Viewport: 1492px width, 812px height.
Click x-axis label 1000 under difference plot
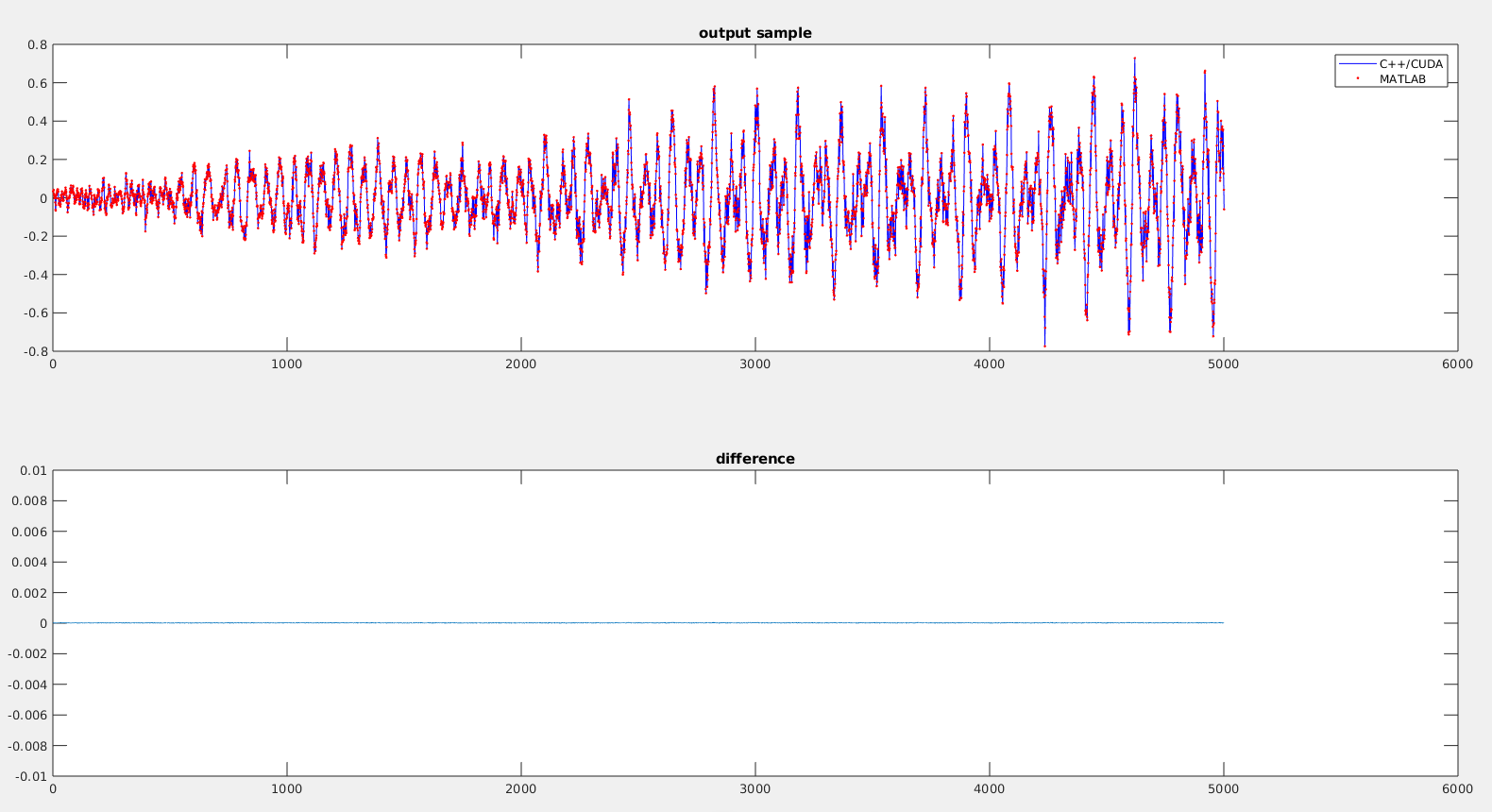tap(287, 789)
